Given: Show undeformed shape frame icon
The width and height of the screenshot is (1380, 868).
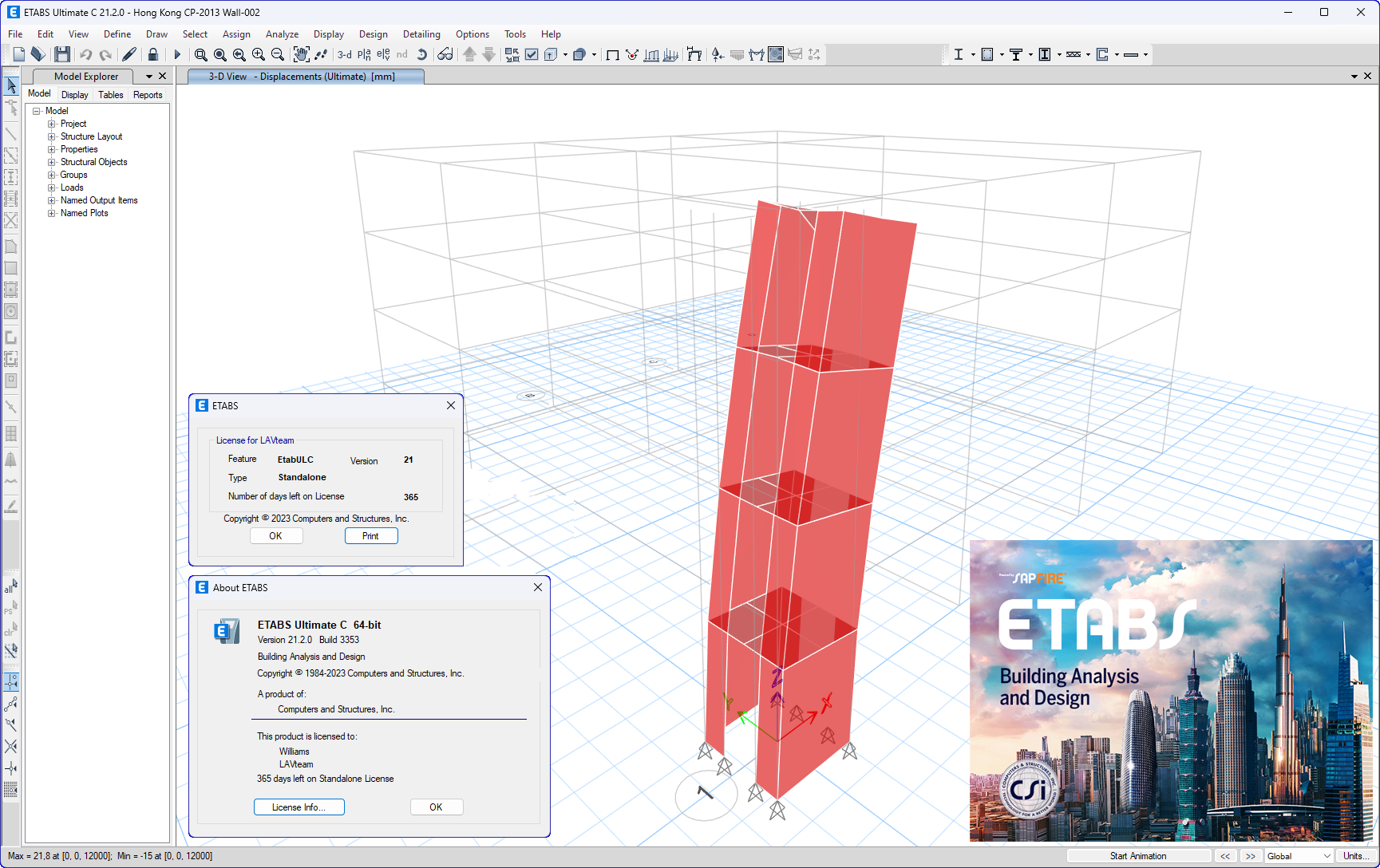Looking at the screenshot, I should [x=613, y=54].
